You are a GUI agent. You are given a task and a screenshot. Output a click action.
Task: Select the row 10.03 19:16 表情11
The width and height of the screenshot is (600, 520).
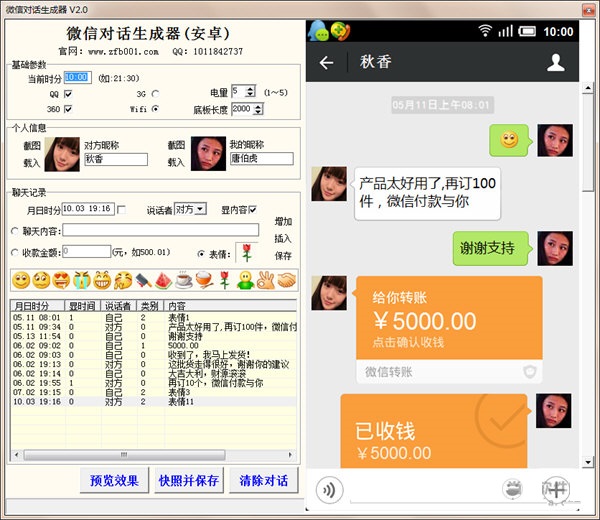(x=154, y=401)
